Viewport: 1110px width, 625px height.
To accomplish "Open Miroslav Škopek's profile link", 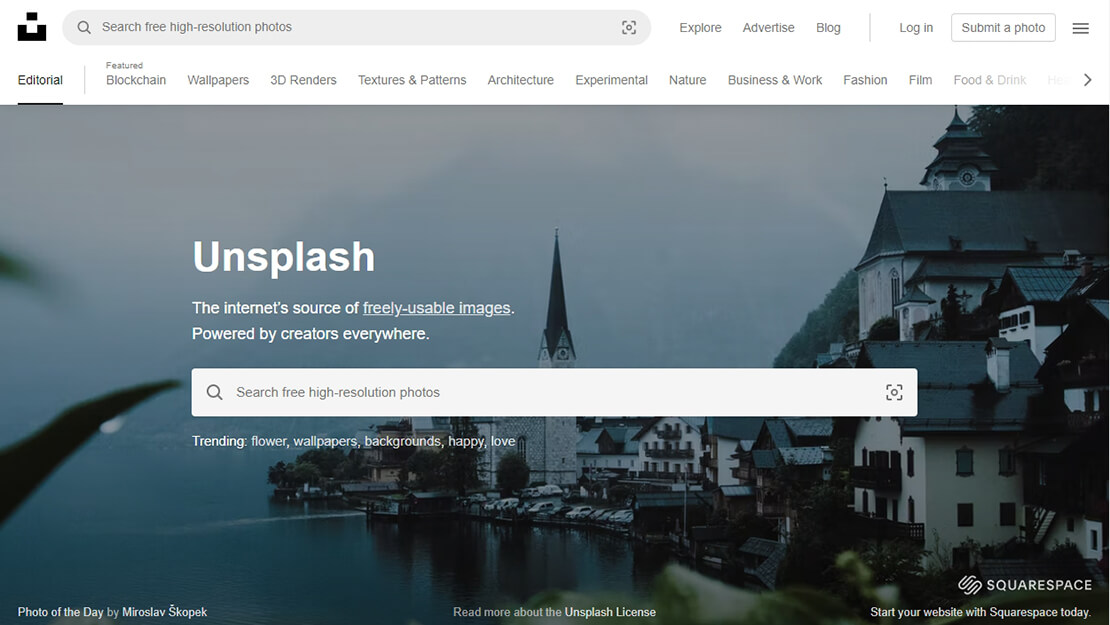I will pyautogui.click(x=164, y=612).
